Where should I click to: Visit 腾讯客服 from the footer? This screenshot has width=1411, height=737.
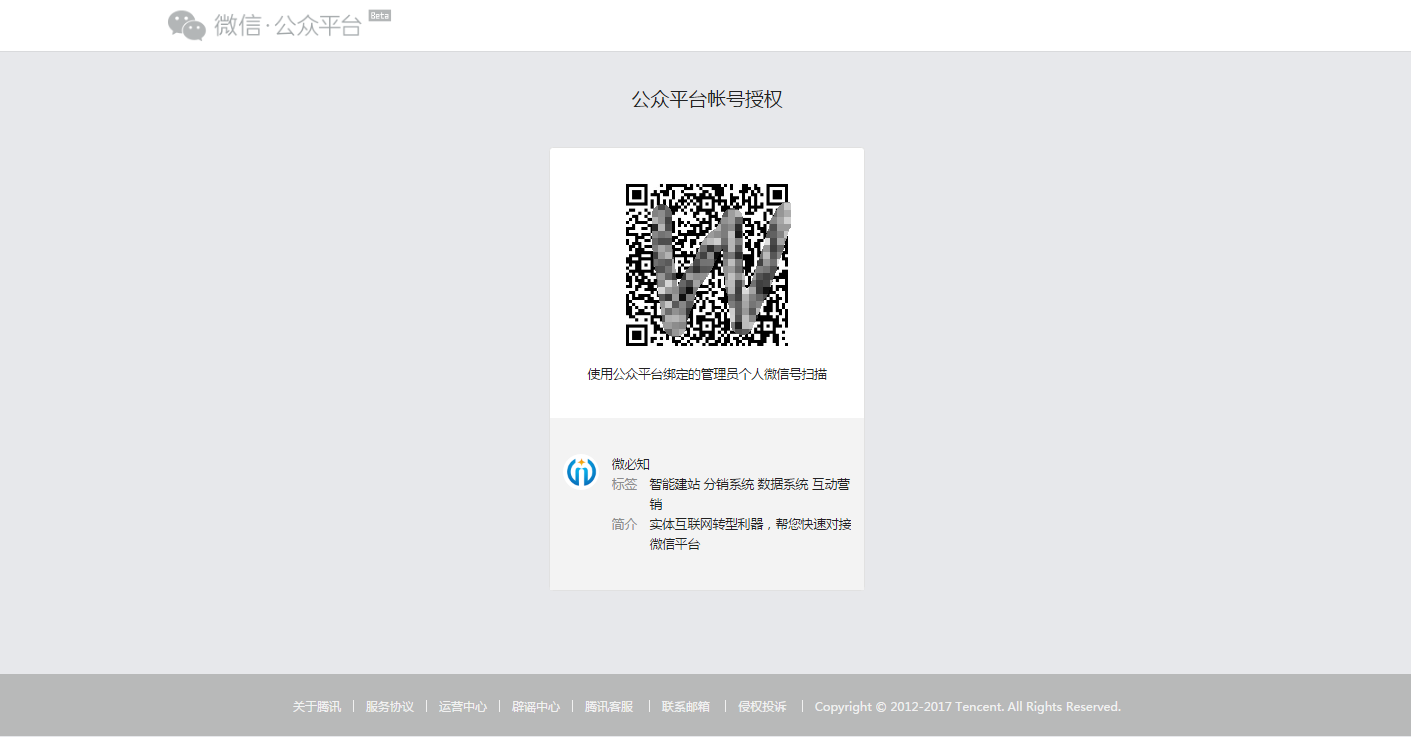pos(609,706)
